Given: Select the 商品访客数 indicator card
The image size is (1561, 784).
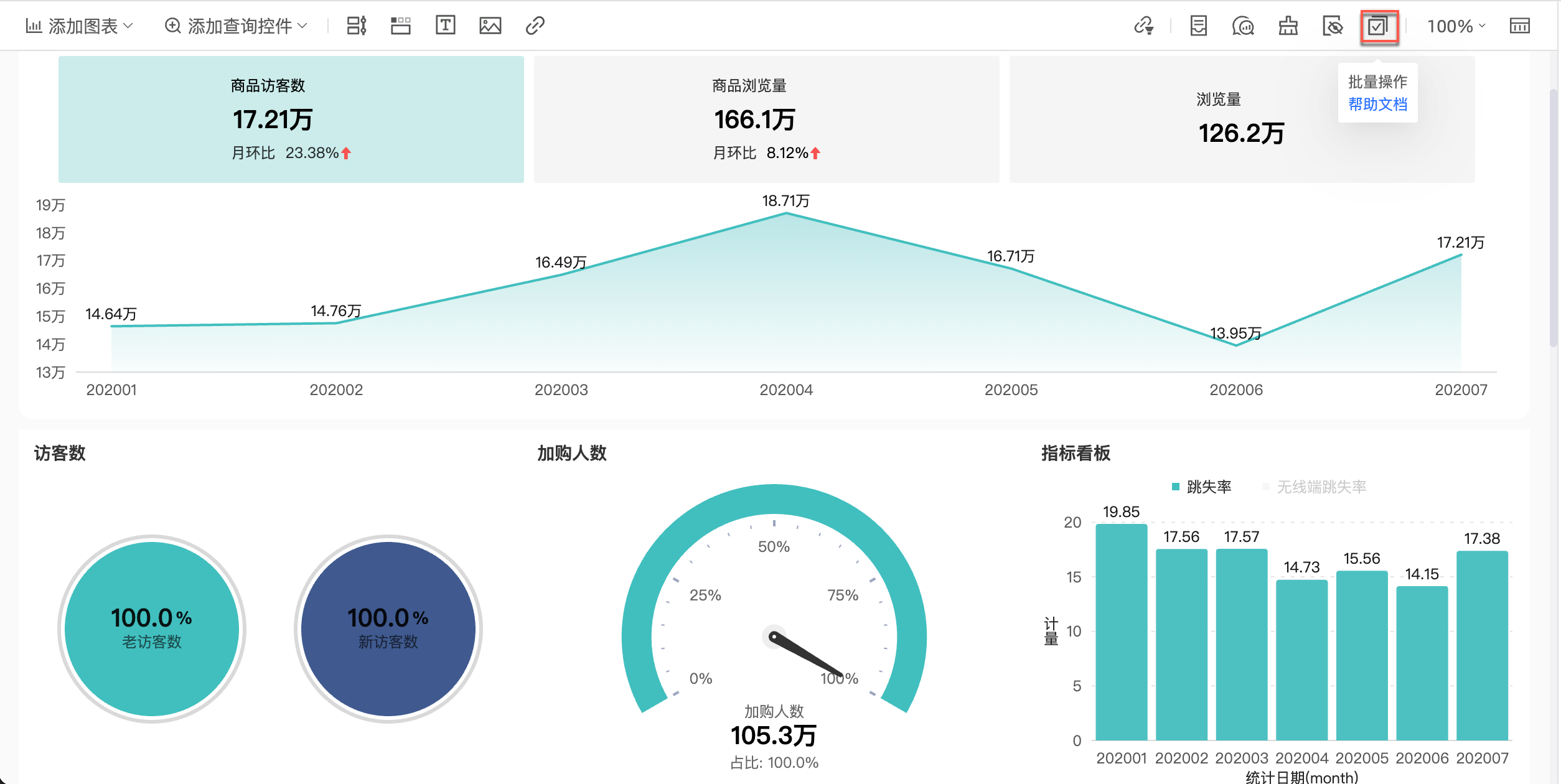Looking at the screenshot, I should click(291, 119).
